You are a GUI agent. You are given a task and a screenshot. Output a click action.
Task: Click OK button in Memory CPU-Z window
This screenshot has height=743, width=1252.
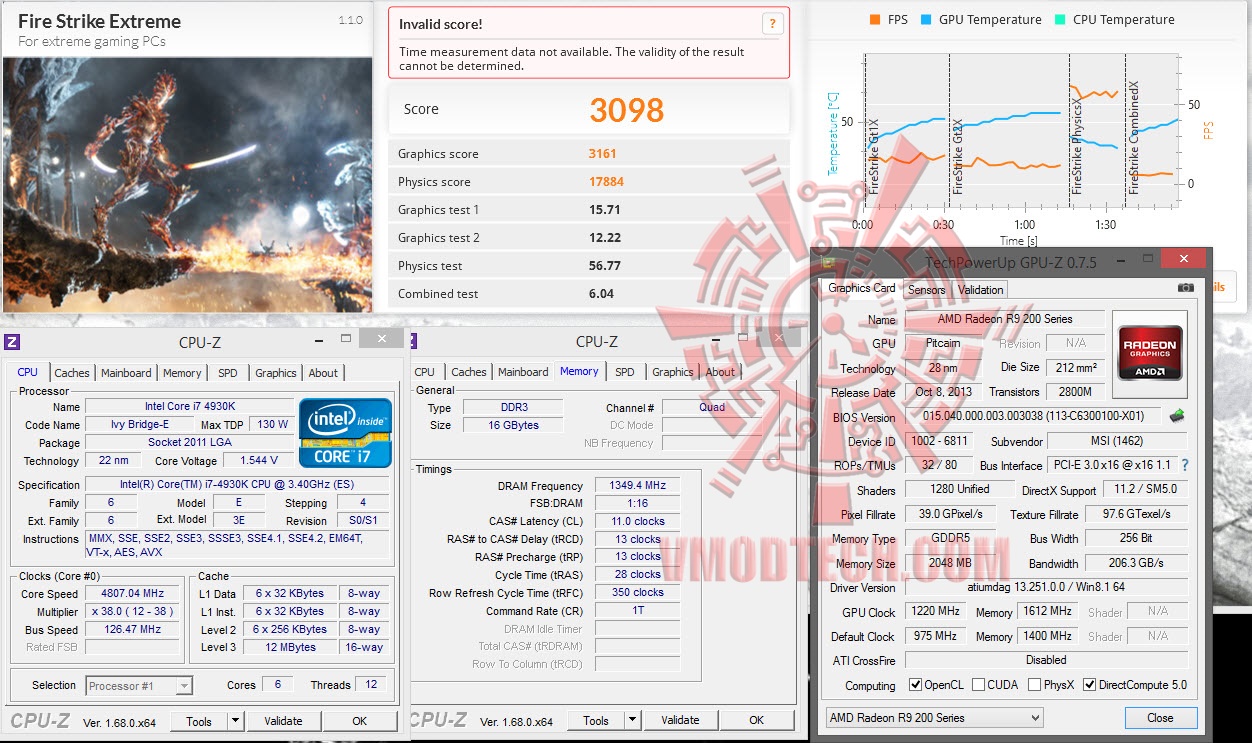[756, 720]
